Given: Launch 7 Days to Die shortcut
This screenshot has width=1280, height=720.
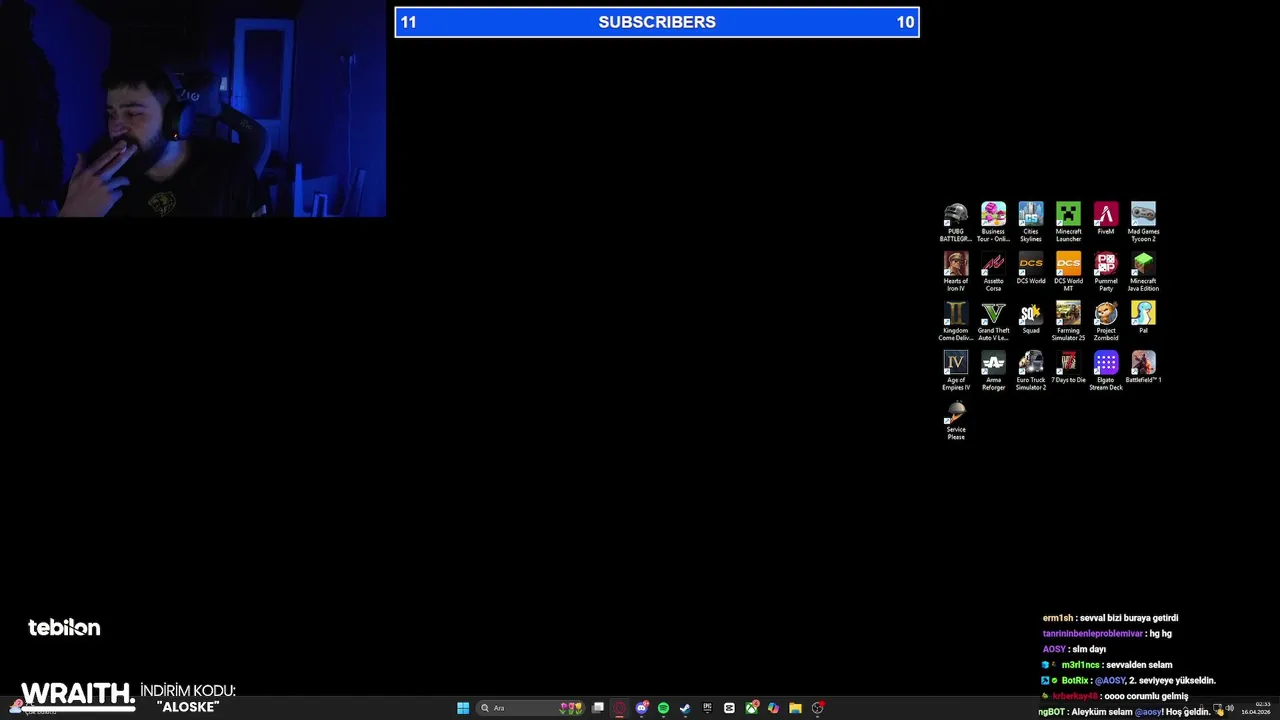Looking at the screenshot, I should pyautogui.click(x=1068, y=367).
